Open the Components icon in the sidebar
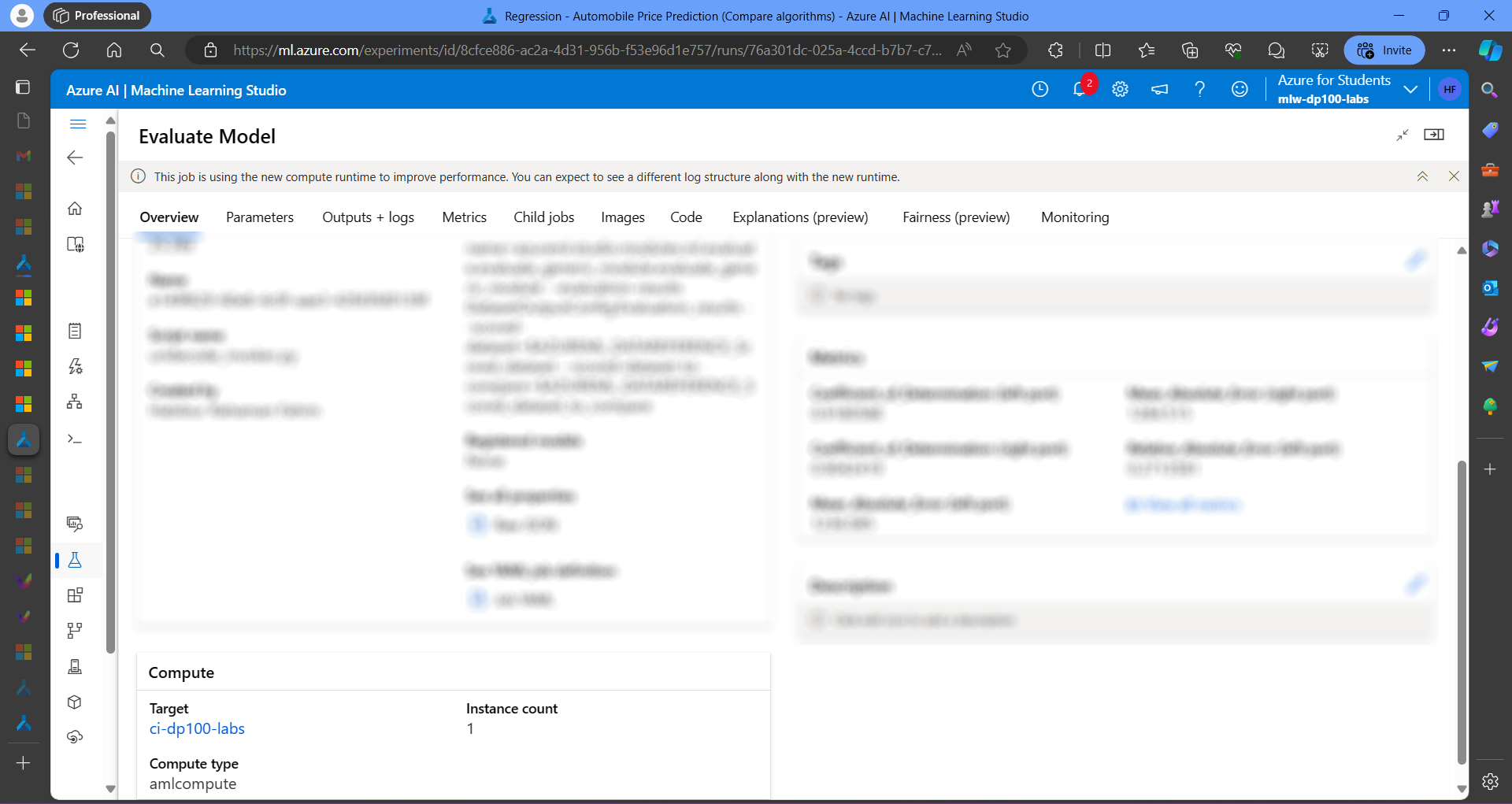Image resolution: width=1512 pixels, height=804 pixels. click(x=75, y=595)
